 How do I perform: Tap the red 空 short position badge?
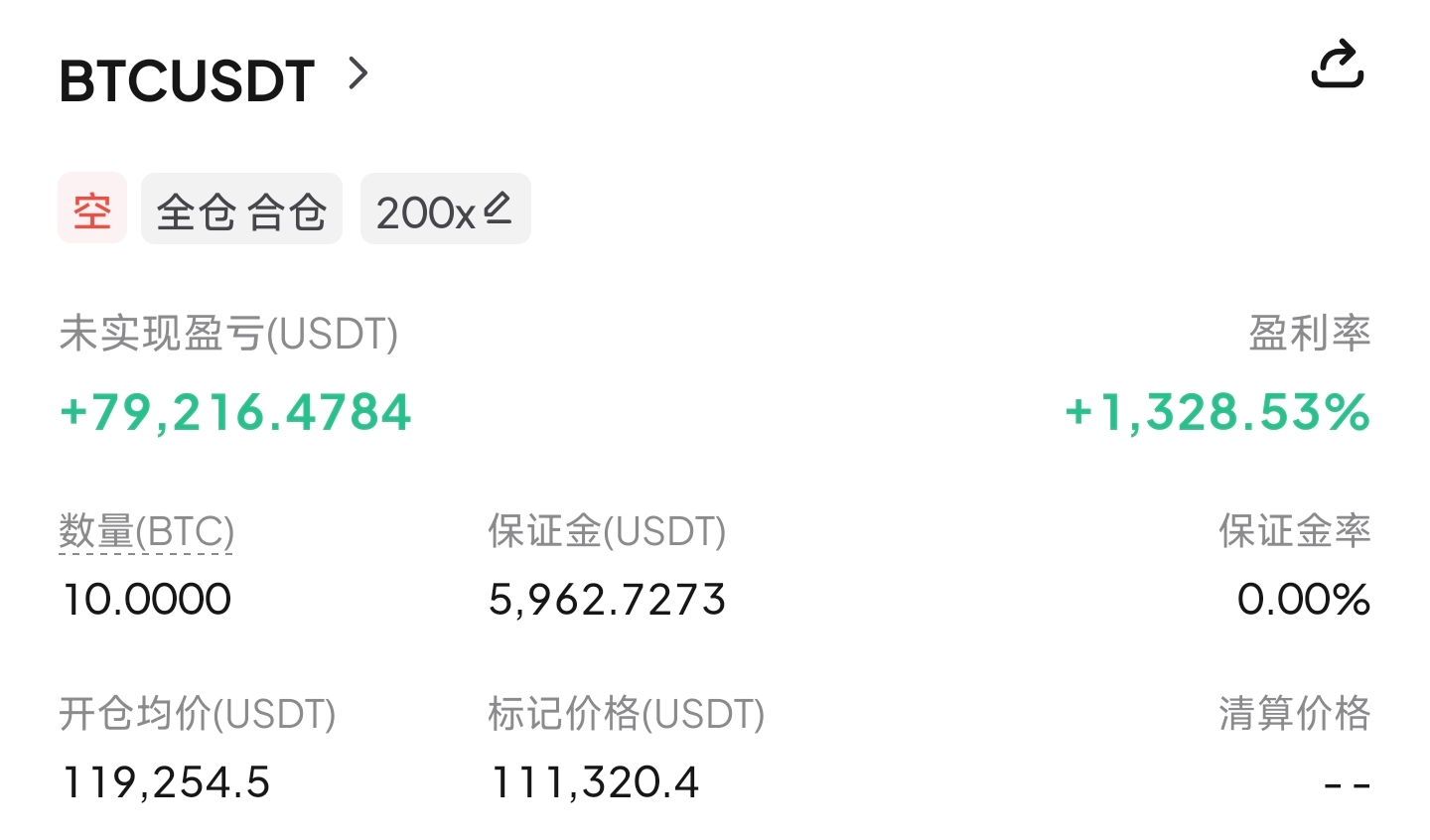pos(92,209)
